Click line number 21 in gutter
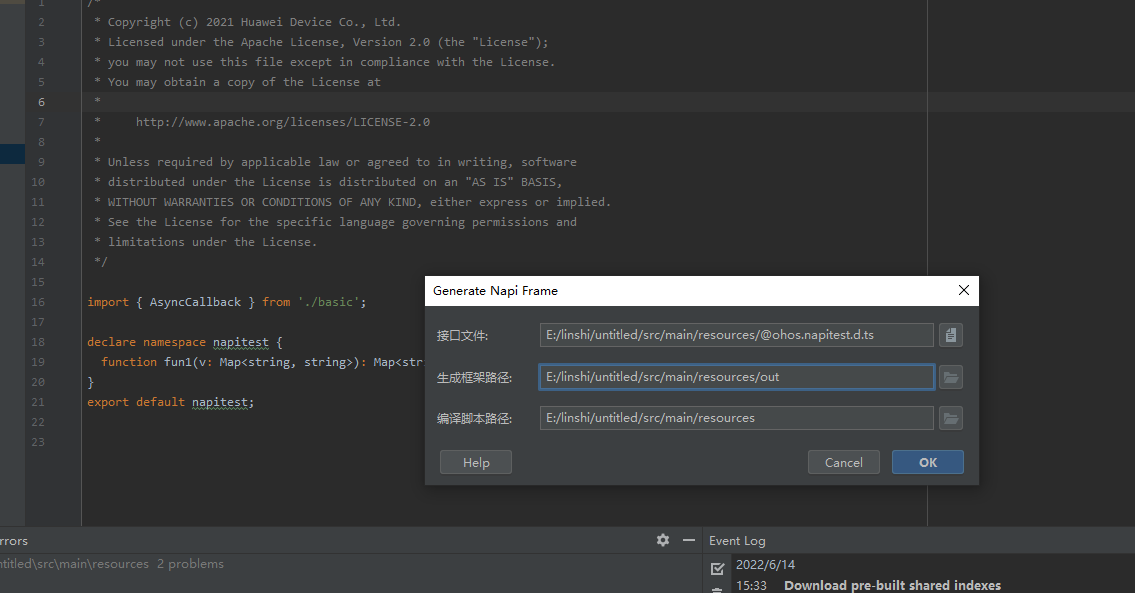 38,402
